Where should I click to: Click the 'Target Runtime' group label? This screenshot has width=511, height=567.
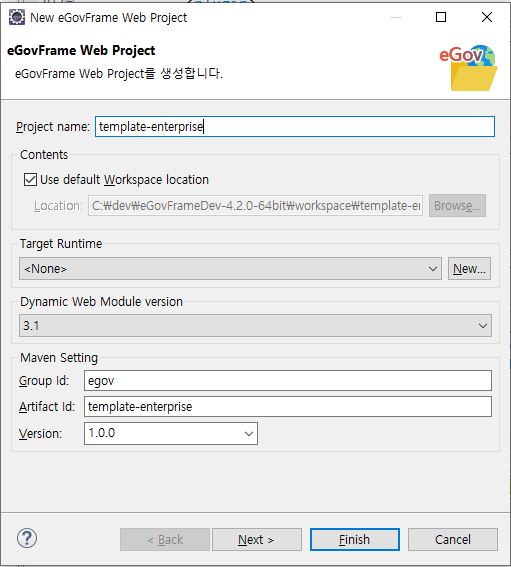pos(61,244)
